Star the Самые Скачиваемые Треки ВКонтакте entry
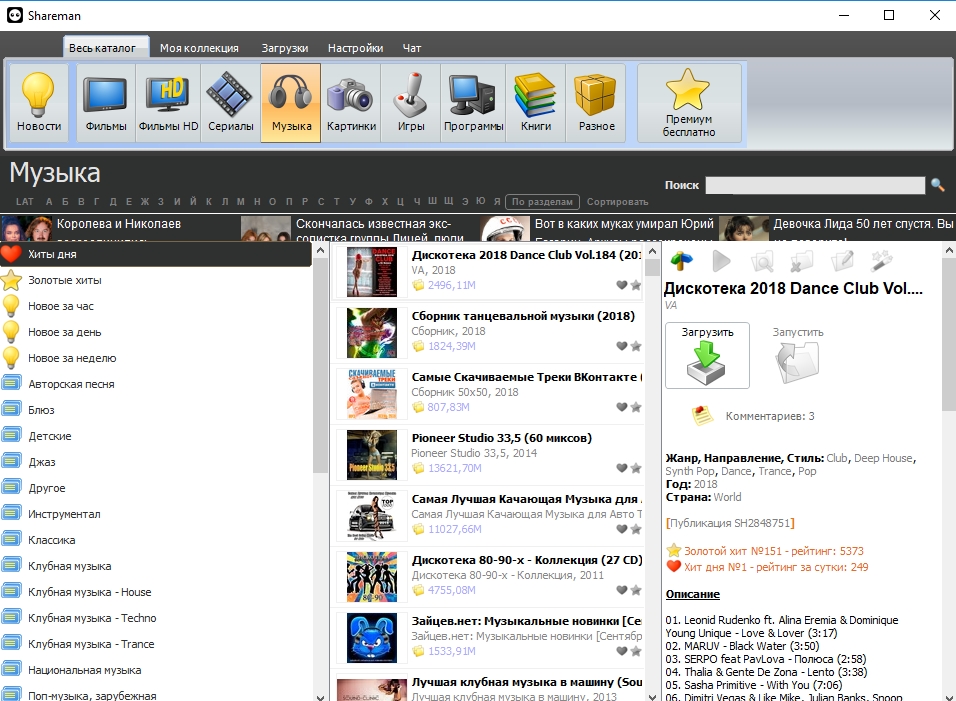The image size is (956, 701). (636, 407)
